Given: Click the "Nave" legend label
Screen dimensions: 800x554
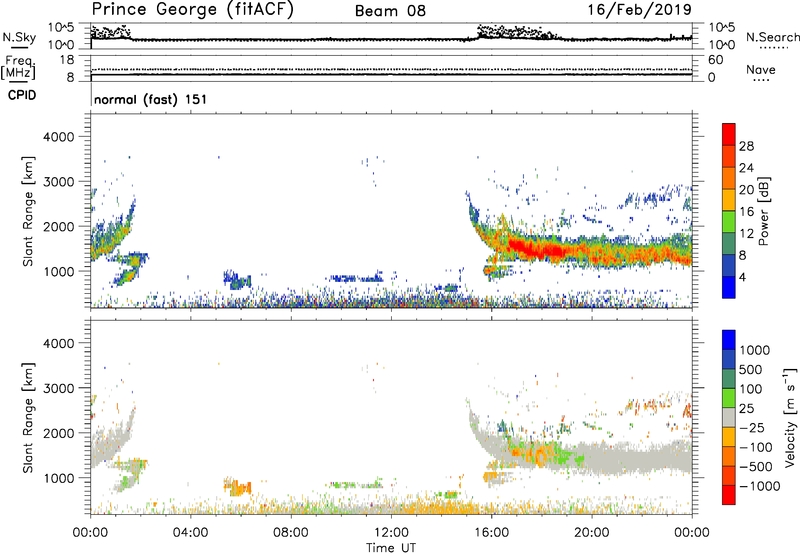Looking at the screenshot, I should pyautogui.click(x=761, y=69).
